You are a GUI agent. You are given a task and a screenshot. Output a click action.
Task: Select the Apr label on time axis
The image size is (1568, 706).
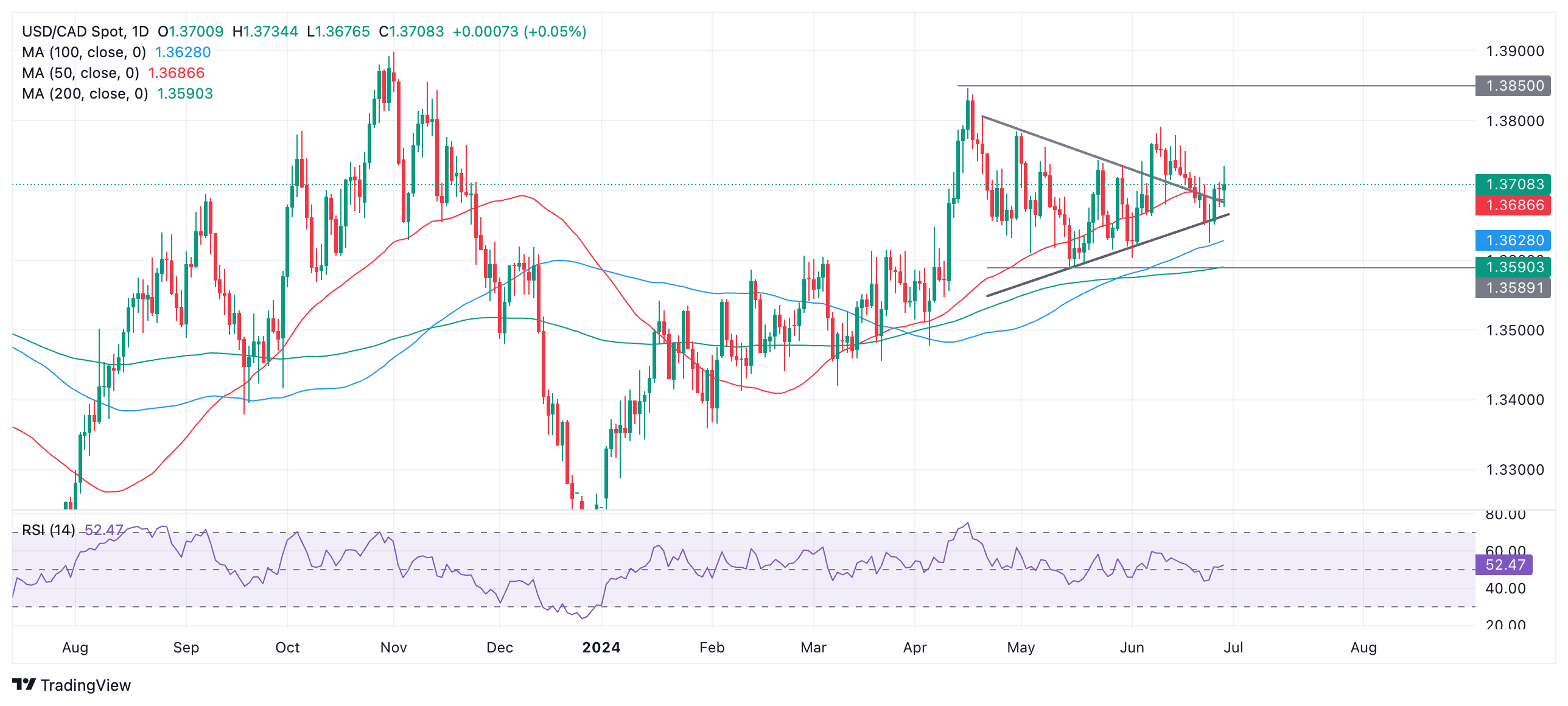click(914, 648)
